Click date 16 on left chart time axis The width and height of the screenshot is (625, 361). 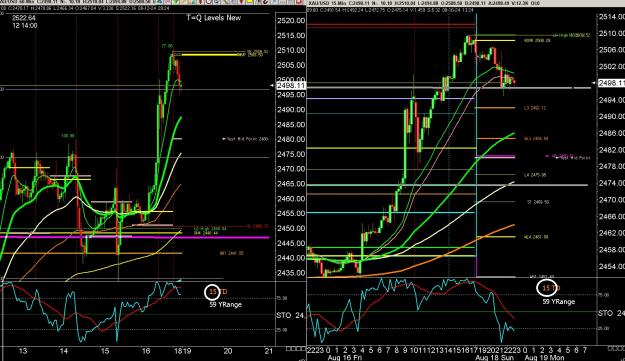[x=146, y=351]
